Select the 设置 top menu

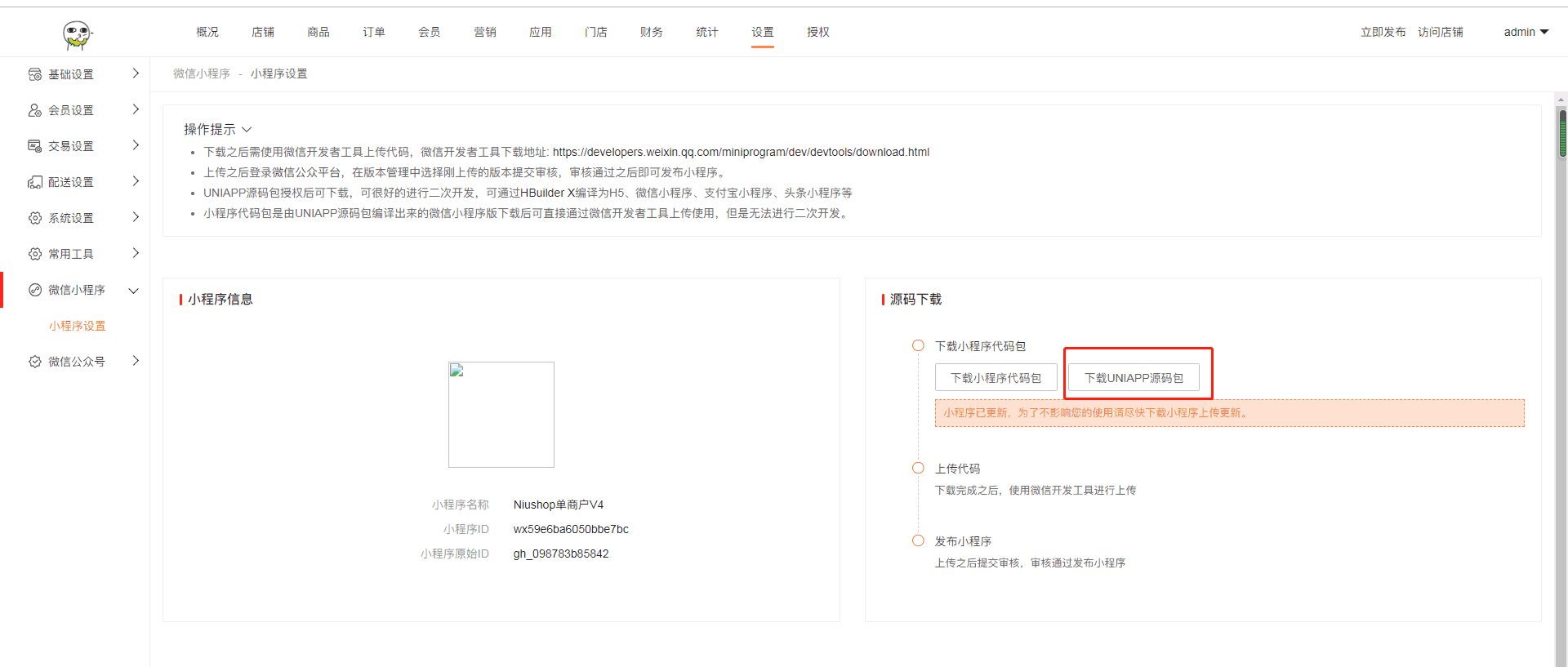[763, 32]
